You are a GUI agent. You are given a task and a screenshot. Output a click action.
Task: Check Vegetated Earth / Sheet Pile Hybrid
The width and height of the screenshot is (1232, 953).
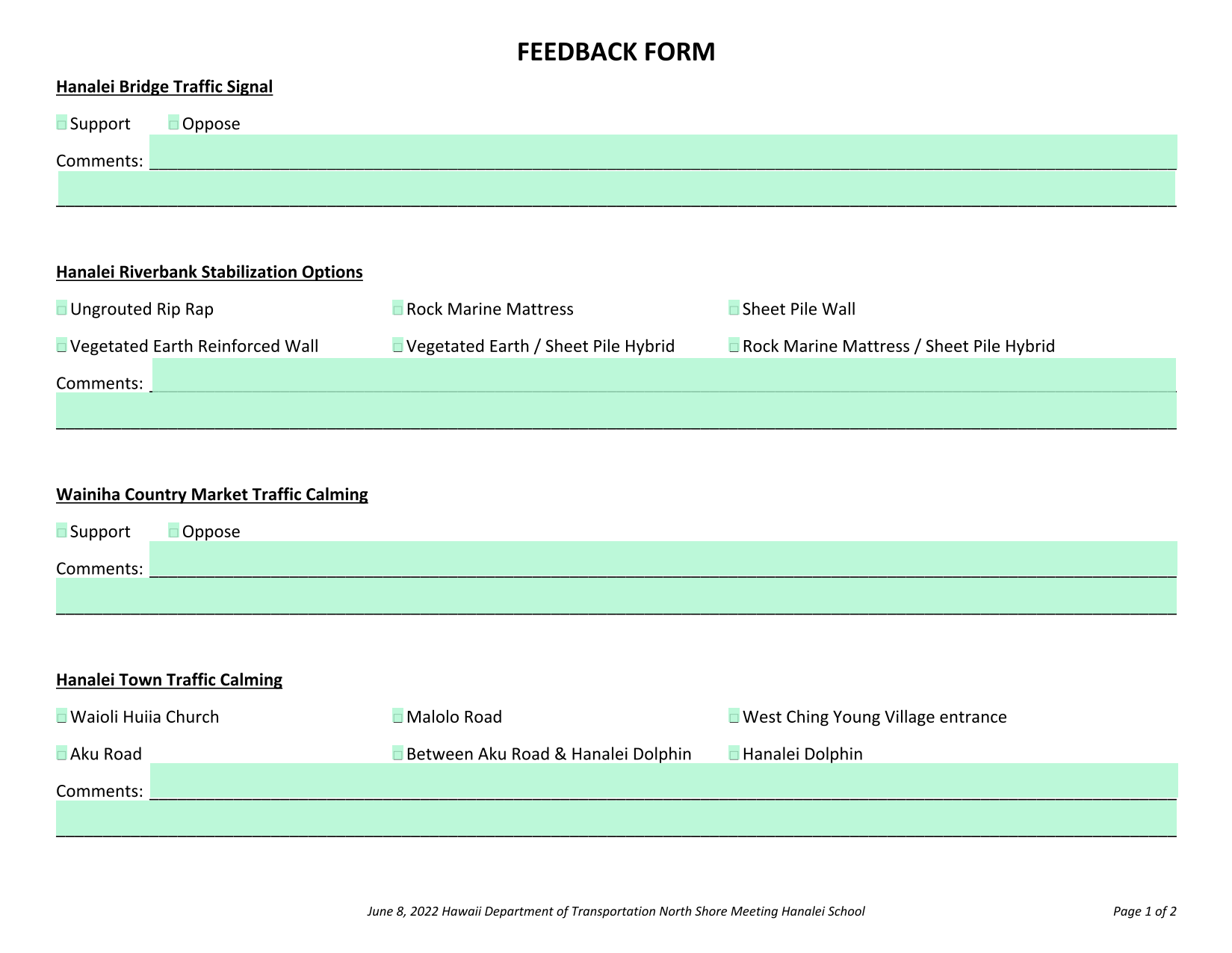[x=398, y=345]
